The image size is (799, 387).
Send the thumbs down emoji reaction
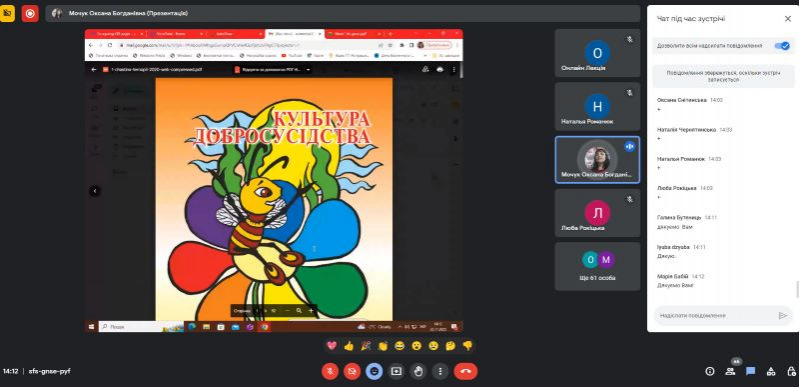[x=467, y=346]
